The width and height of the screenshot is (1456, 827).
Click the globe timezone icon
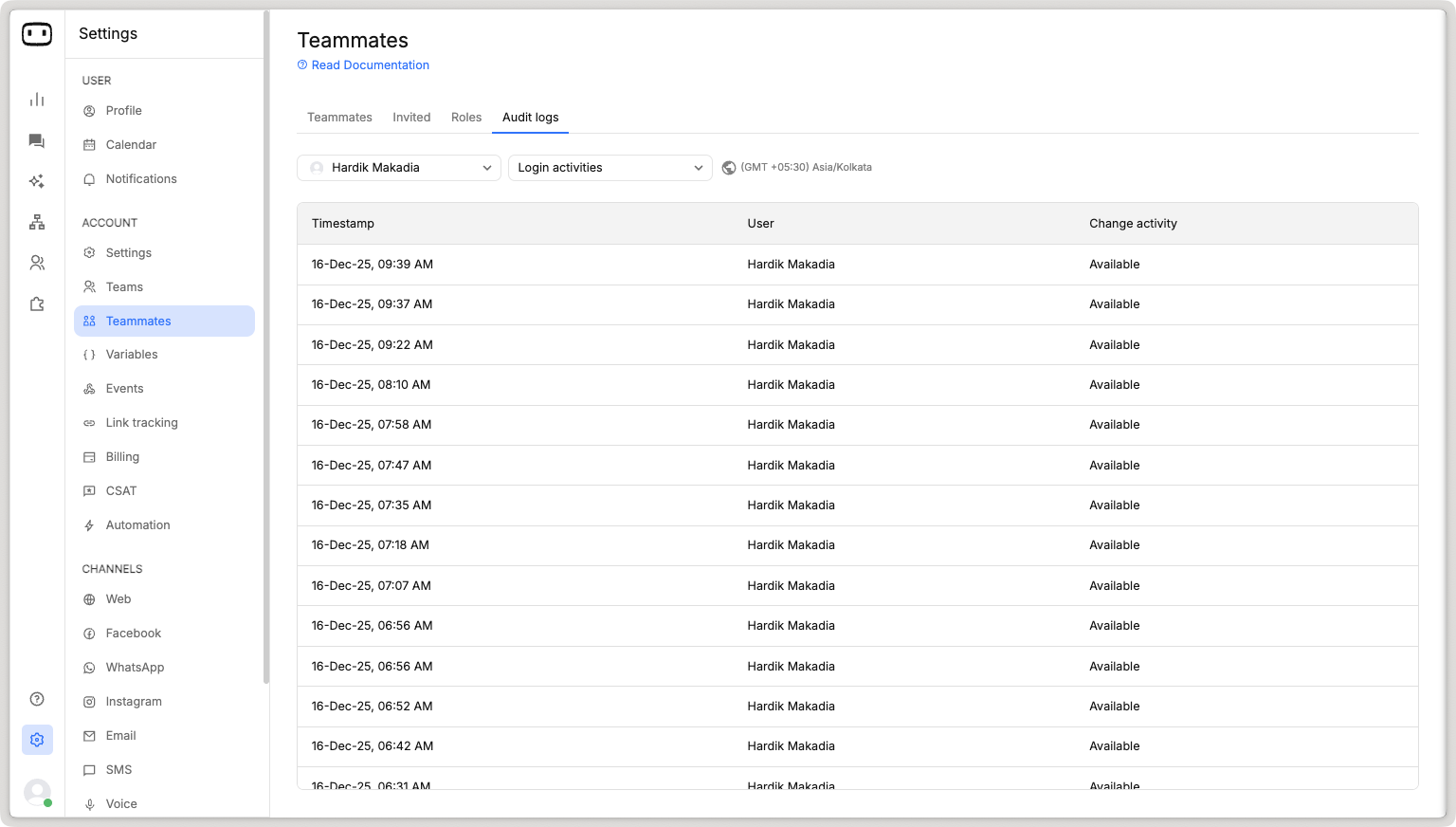(x=728, y=168)
